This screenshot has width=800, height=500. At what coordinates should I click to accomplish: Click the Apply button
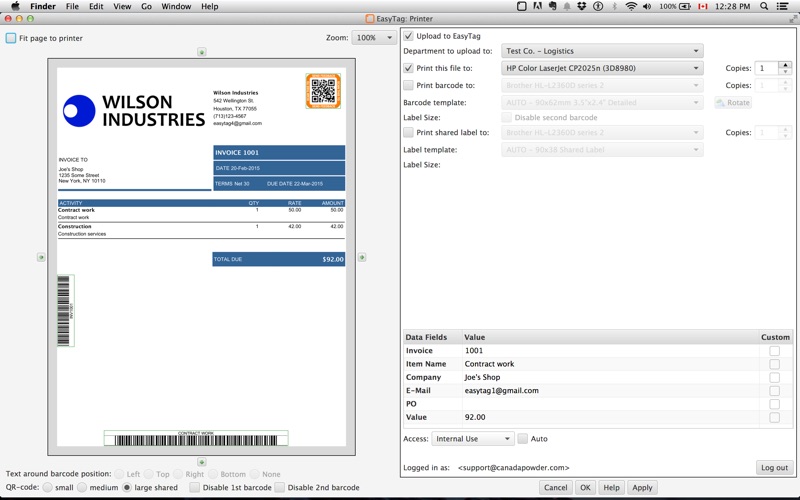642,487
